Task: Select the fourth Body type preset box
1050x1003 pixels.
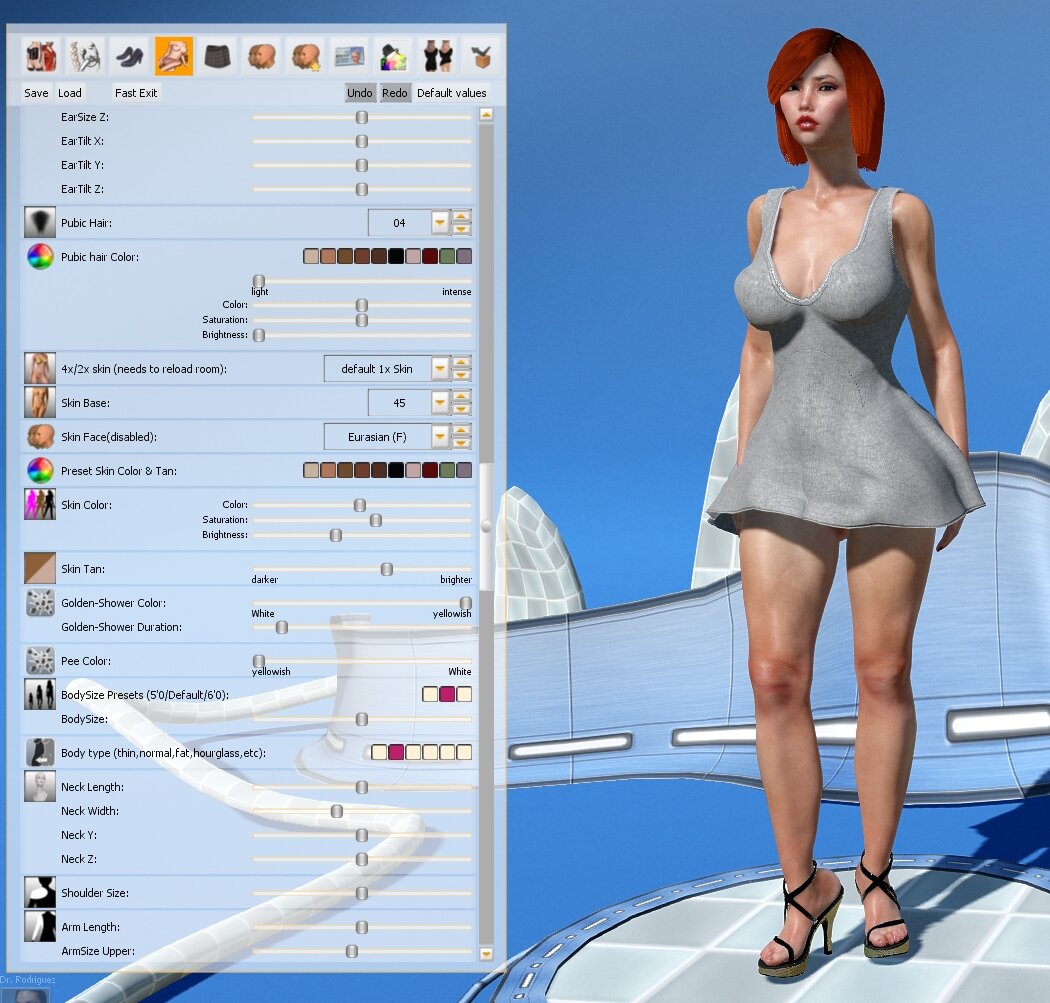Action: tap(430, 752)
